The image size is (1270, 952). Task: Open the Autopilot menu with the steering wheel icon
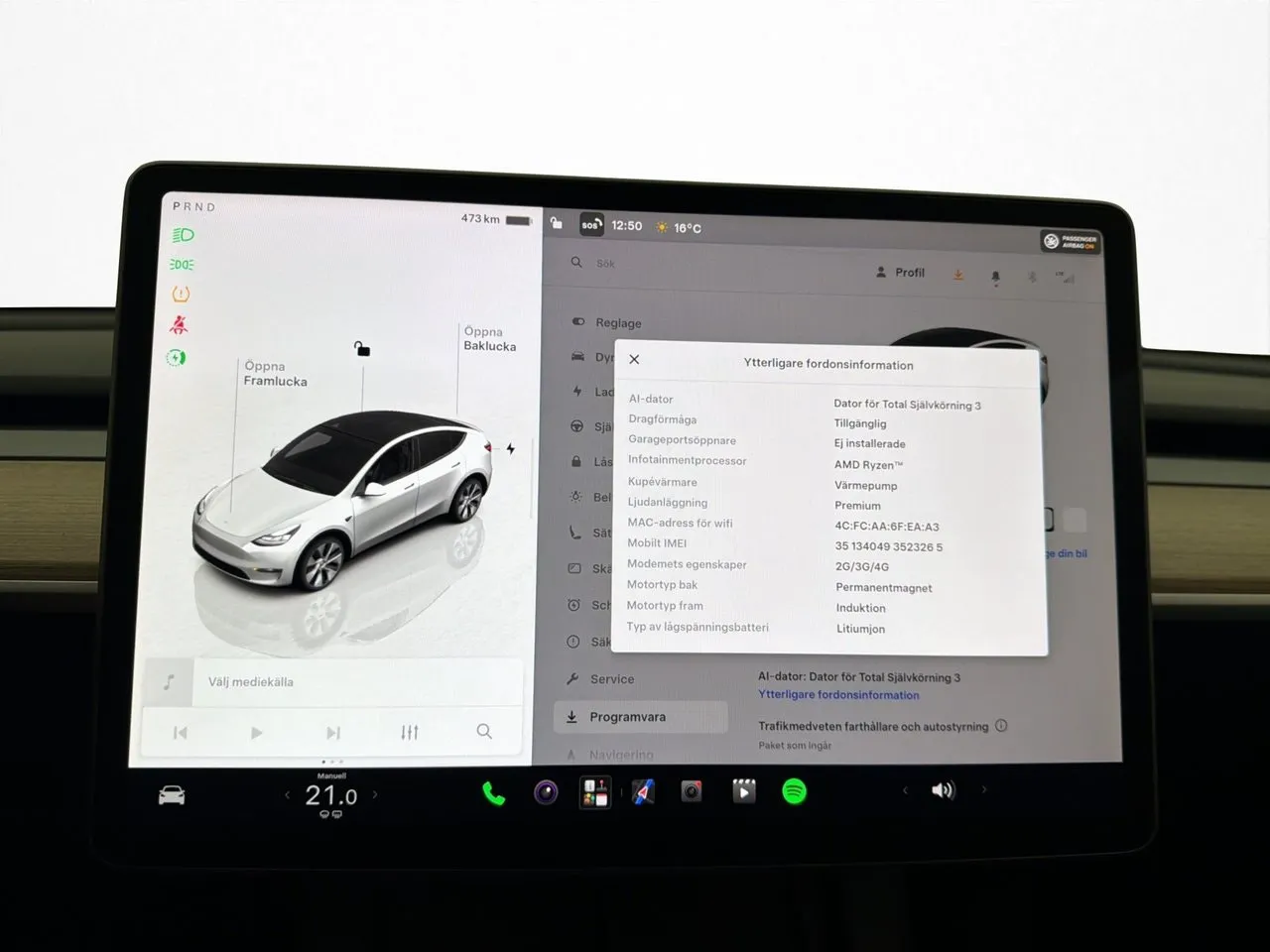click(x=591, y=426)
